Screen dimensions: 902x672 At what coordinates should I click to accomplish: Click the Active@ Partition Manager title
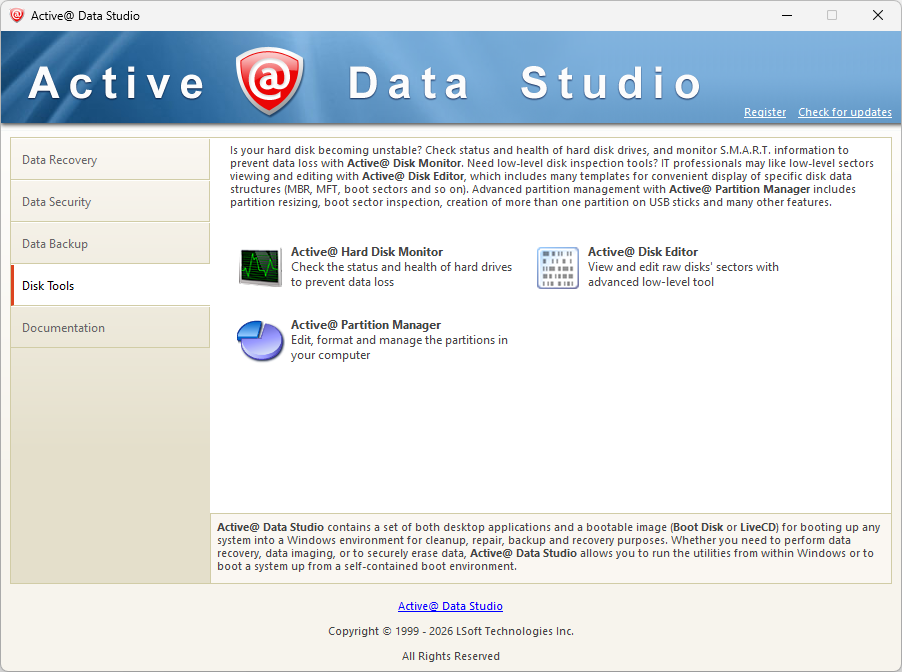(x=366, y=324)
